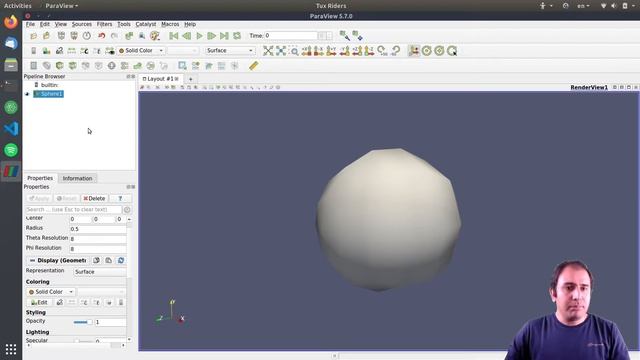Click the yellow Ruler icon
640x360 pixels.
tap(253, 66)
